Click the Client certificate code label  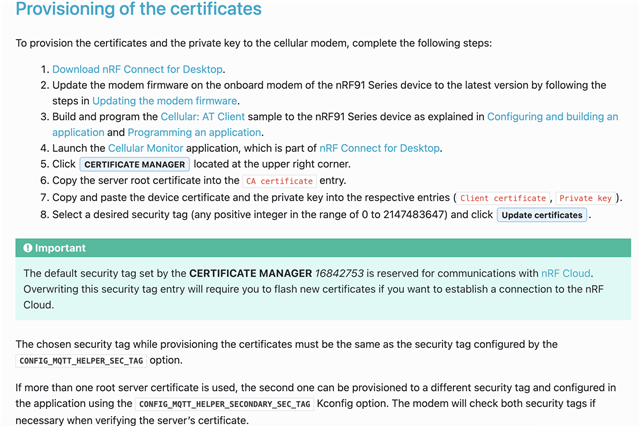pyautogui.click(x=503, y=198)
